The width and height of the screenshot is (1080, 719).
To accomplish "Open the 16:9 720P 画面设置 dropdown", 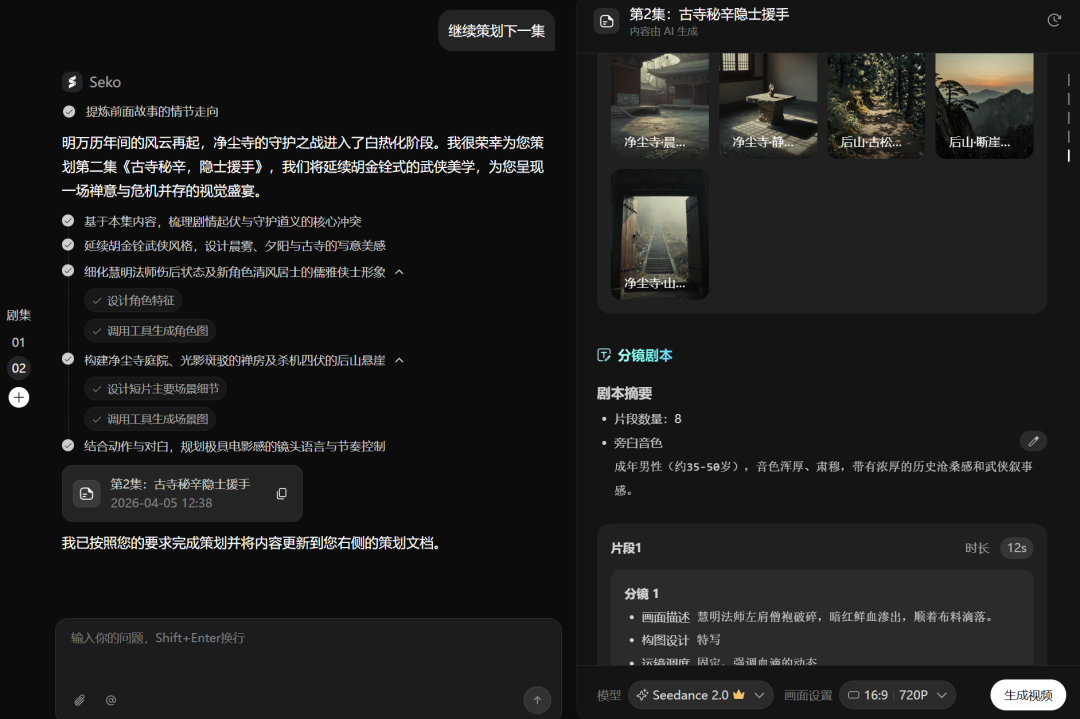I will 897,694.
